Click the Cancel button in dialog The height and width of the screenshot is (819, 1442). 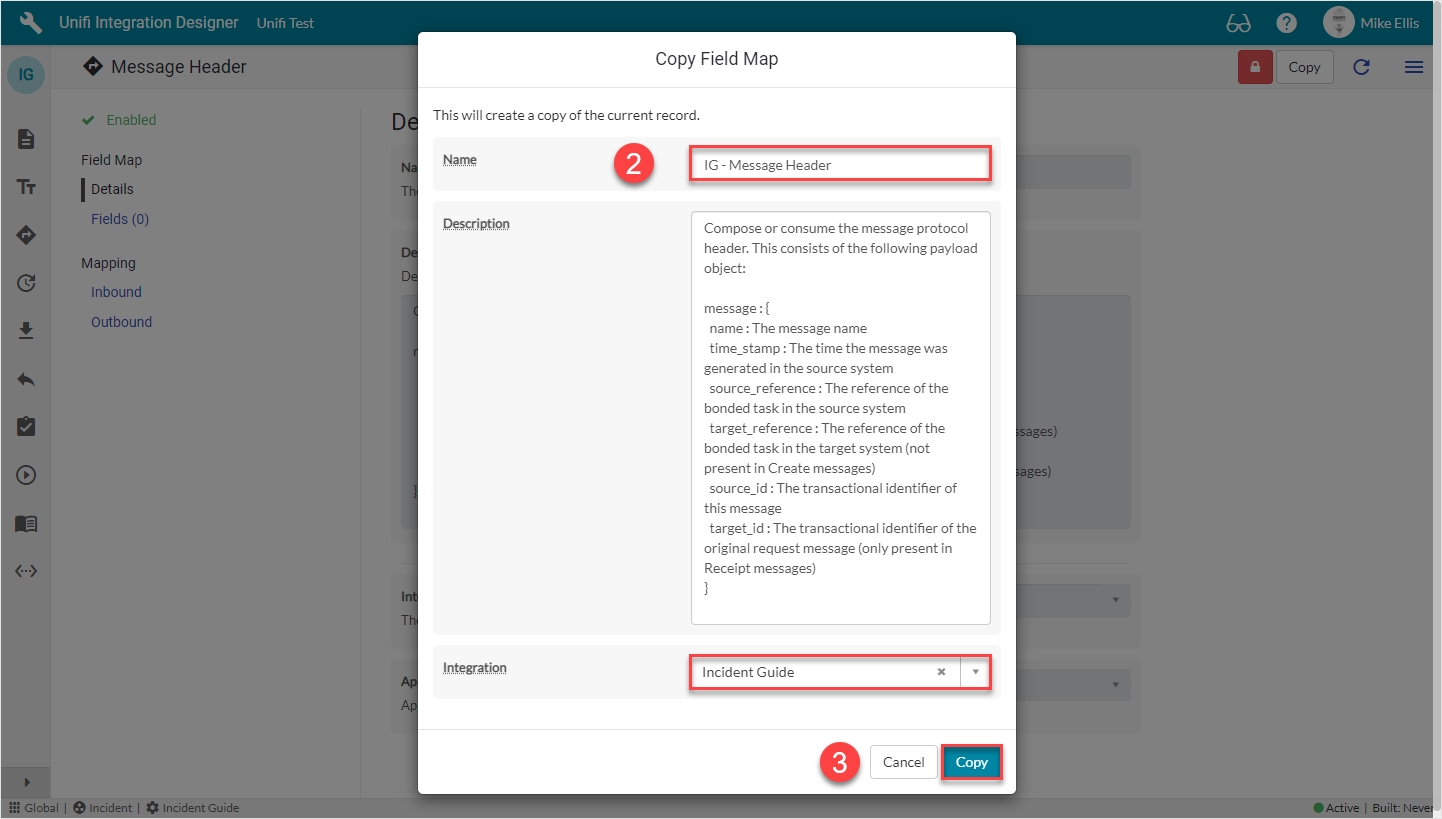903,762
